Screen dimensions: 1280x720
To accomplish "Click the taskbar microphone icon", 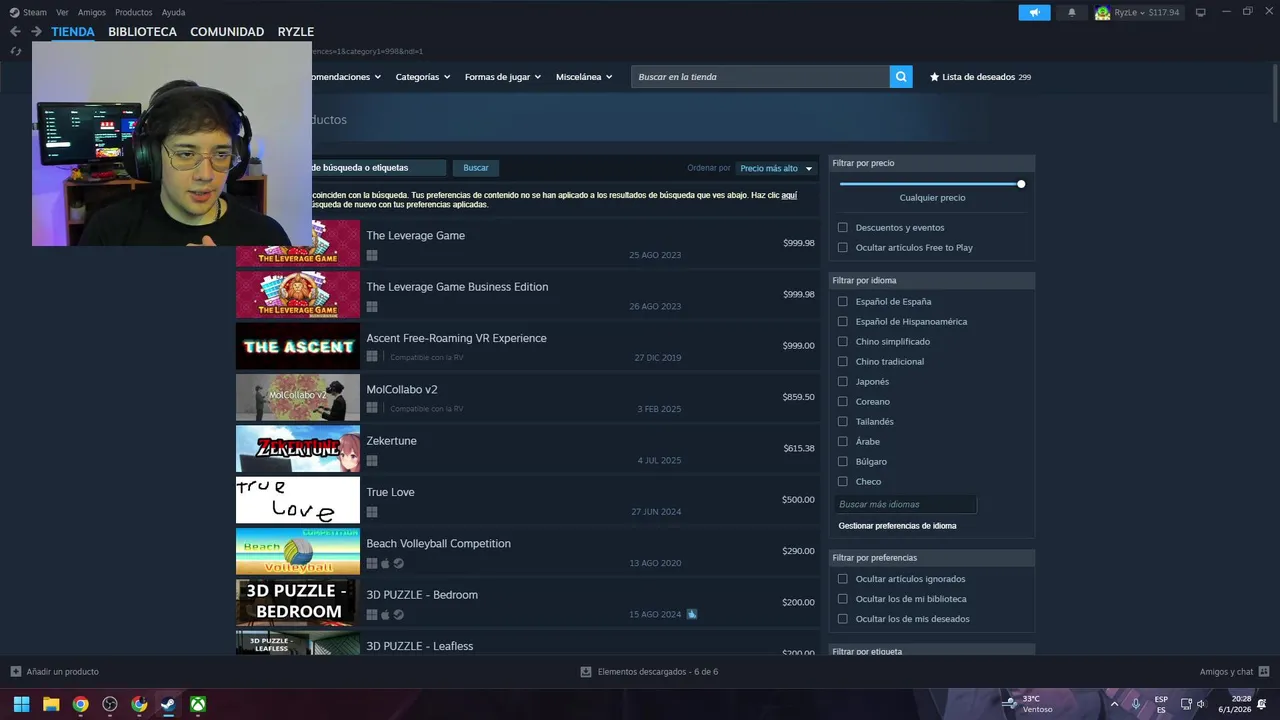I will [1136, 704].
